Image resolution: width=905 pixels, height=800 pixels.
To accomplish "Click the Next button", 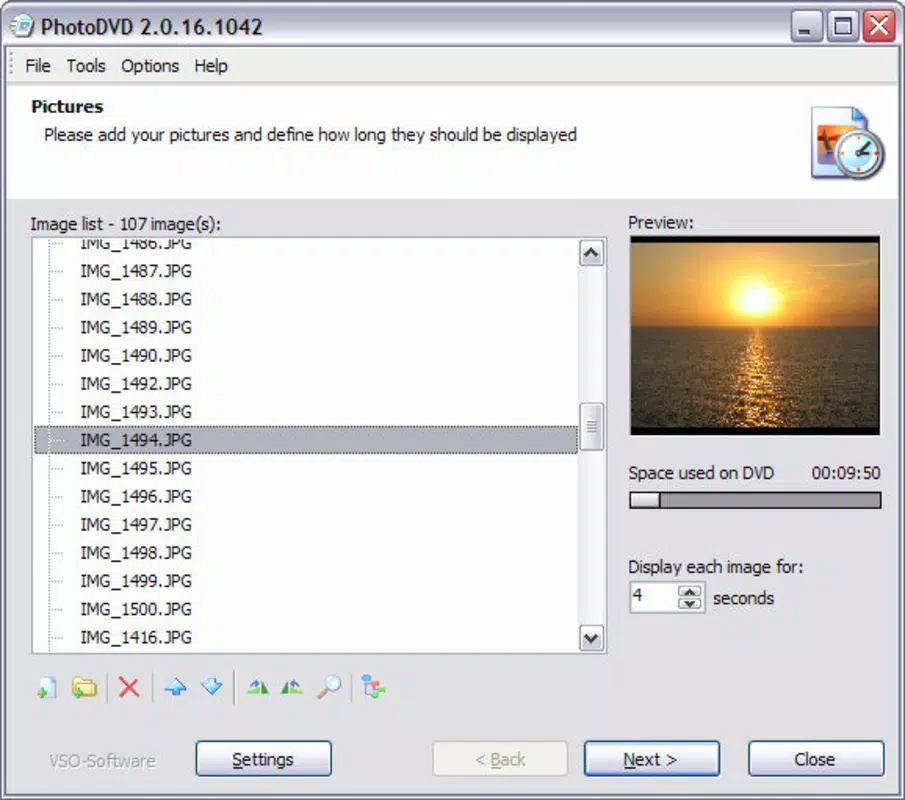I will 652,759.
